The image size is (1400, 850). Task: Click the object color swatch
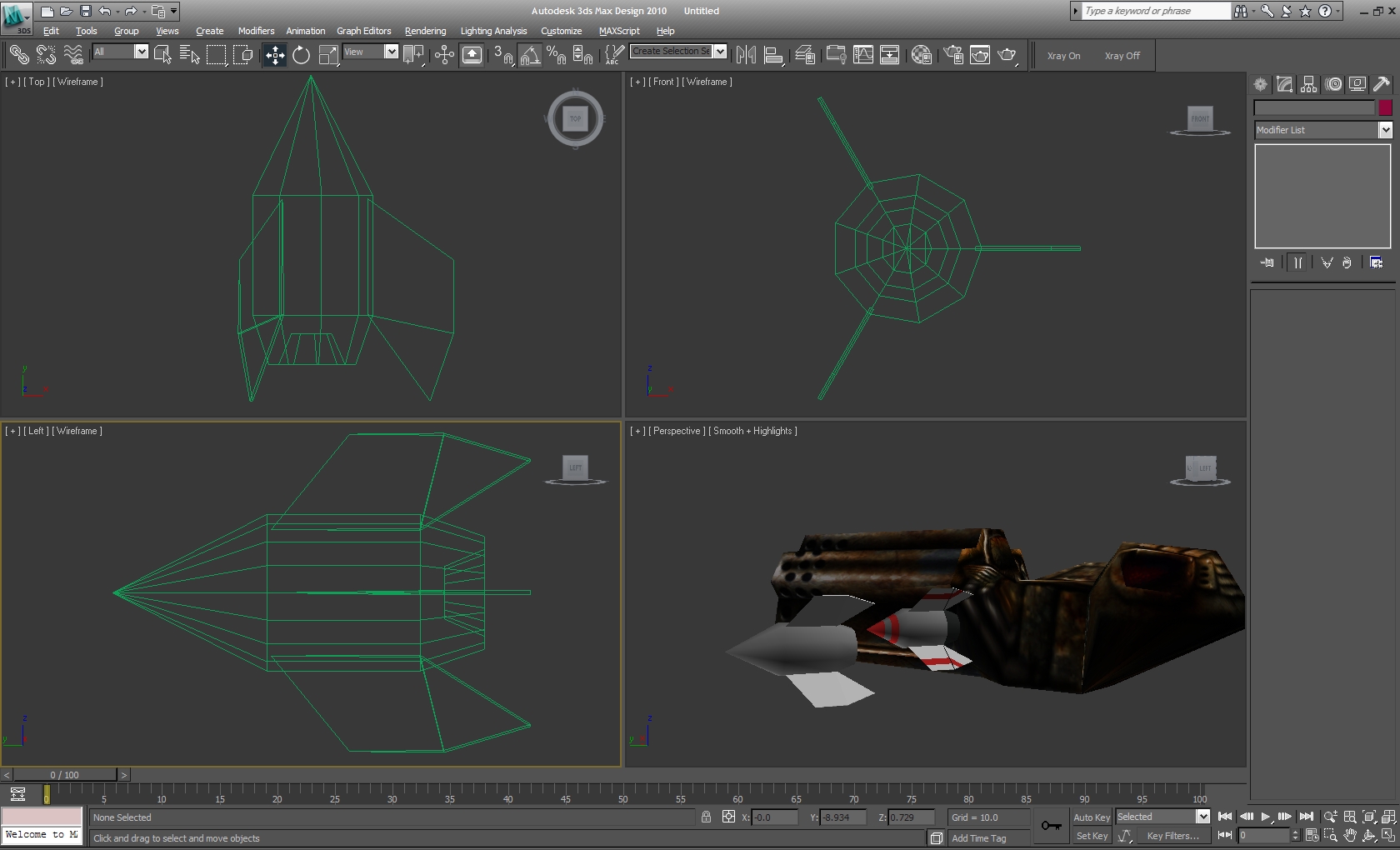coord(1385,107)
